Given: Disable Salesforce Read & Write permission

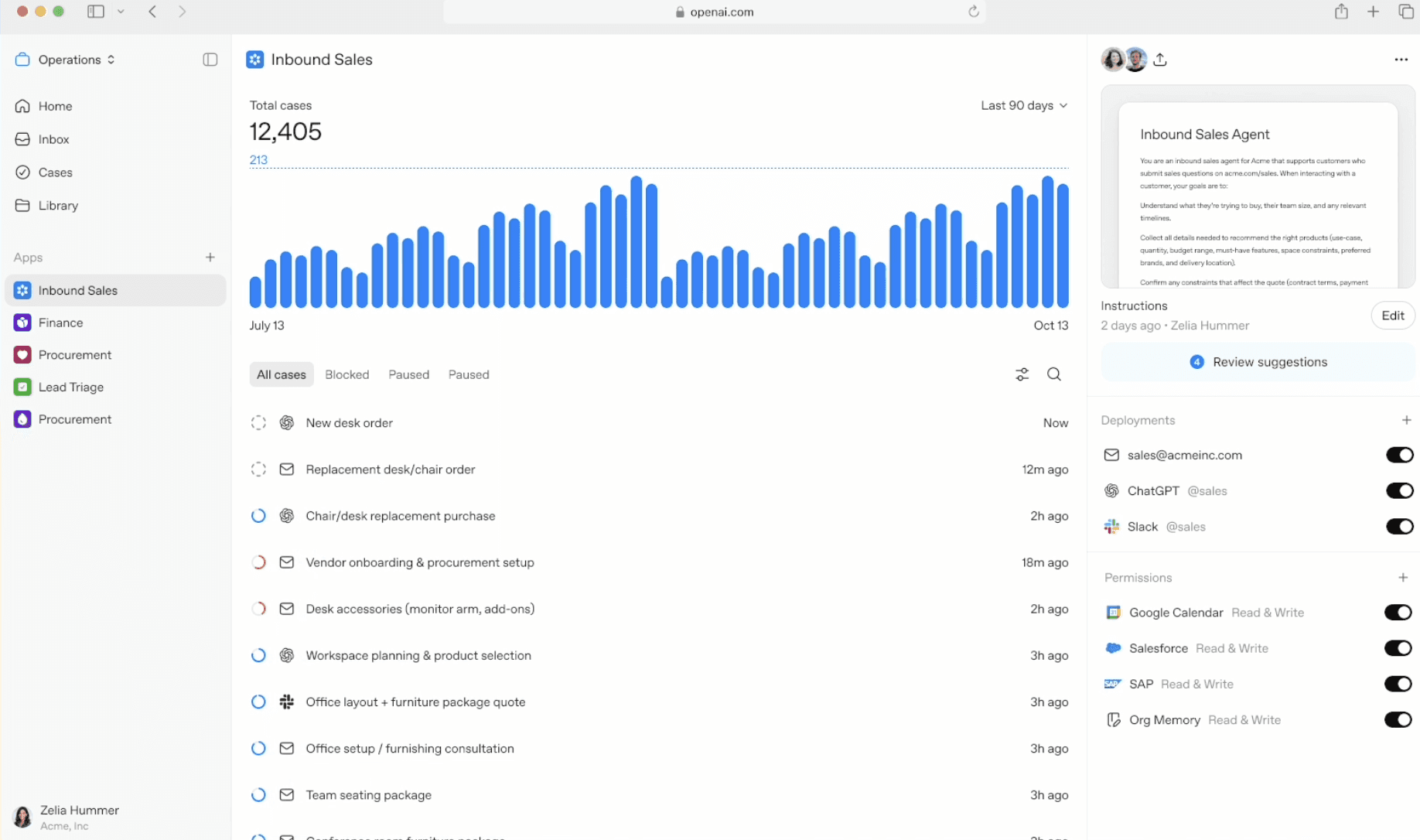Looking at the screenshot, I should pyautogui.click(x=1398, y=648).
